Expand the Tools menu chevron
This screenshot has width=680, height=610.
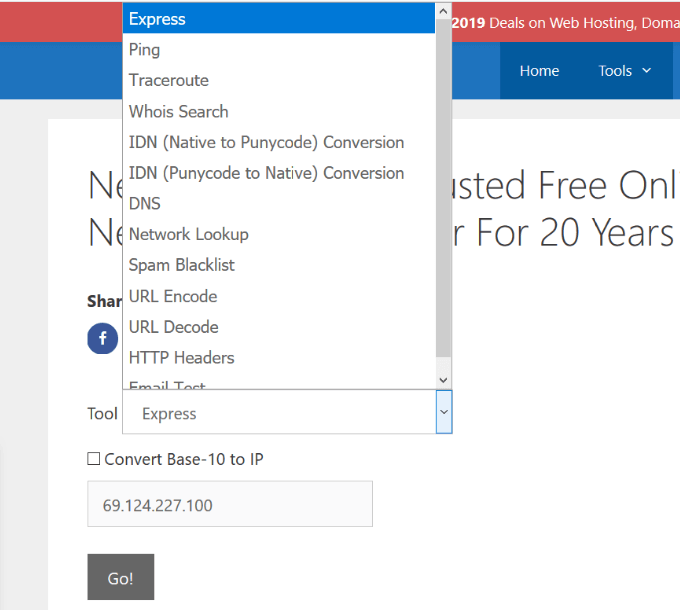646,70
